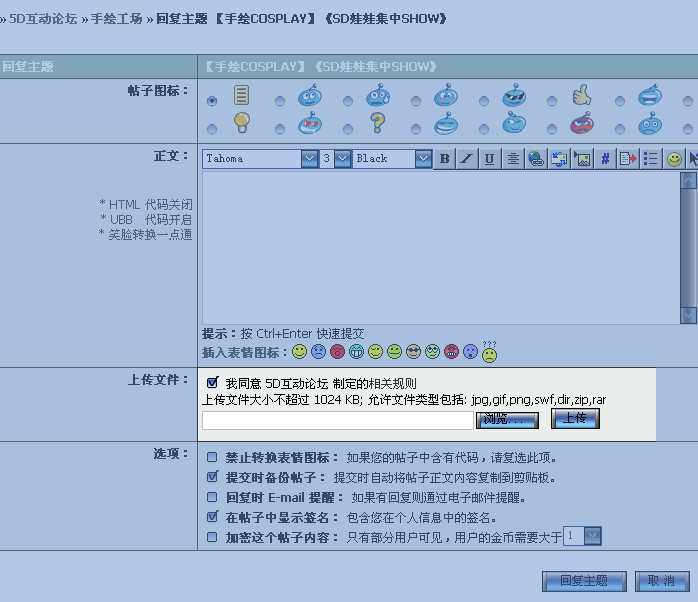The image size is (698, 602).
Task: Choose the question mark post icon radio button
Action: [347, 129]
